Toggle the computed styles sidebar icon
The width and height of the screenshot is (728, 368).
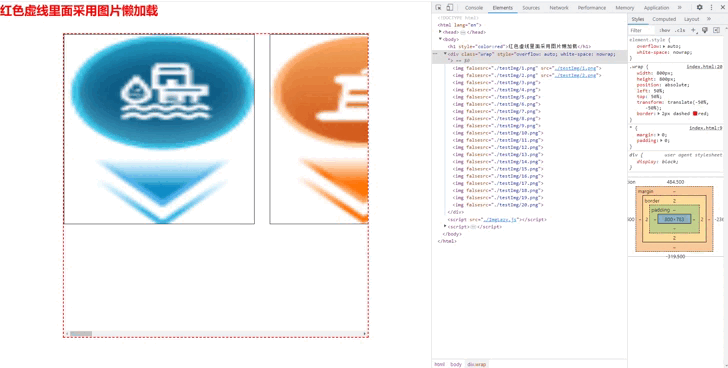pos(716,30)
